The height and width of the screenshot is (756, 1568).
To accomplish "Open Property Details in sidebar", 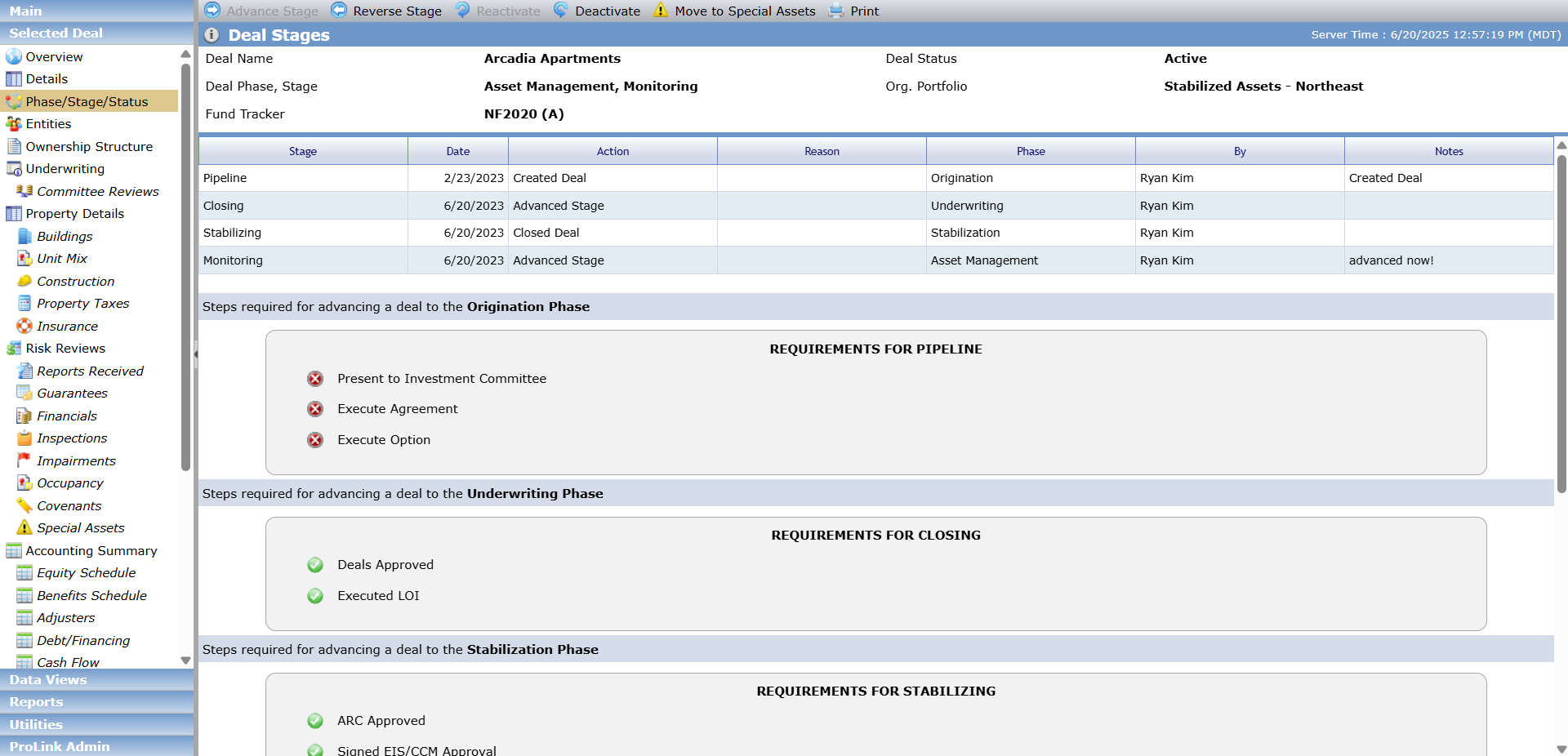I will (75, 214).
